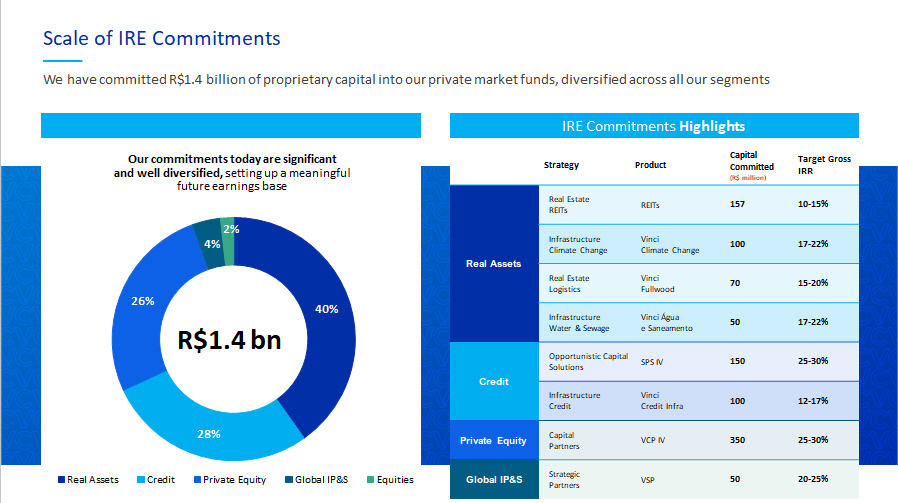898x503 pixels.
Task: Click the VCP IV product cell
Action: [654, 441]
